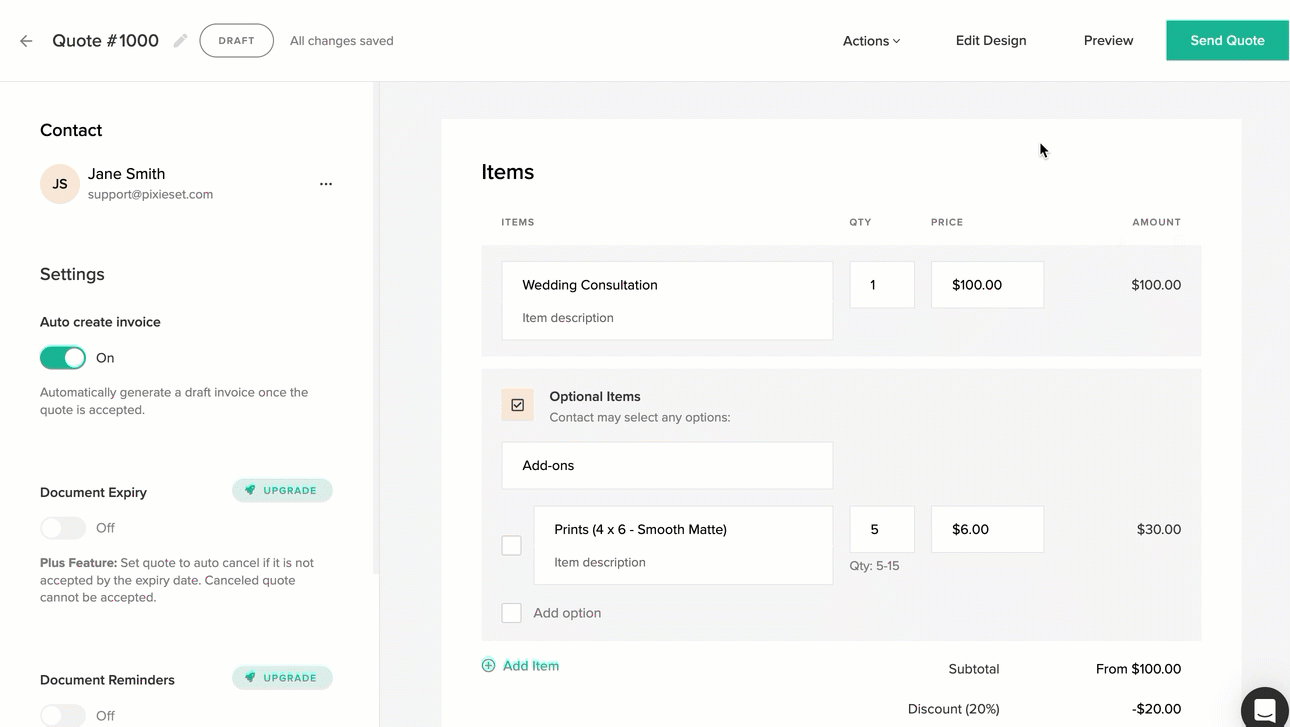
Task: Enable the Document Expiry toggle
Action: point(63,527)
